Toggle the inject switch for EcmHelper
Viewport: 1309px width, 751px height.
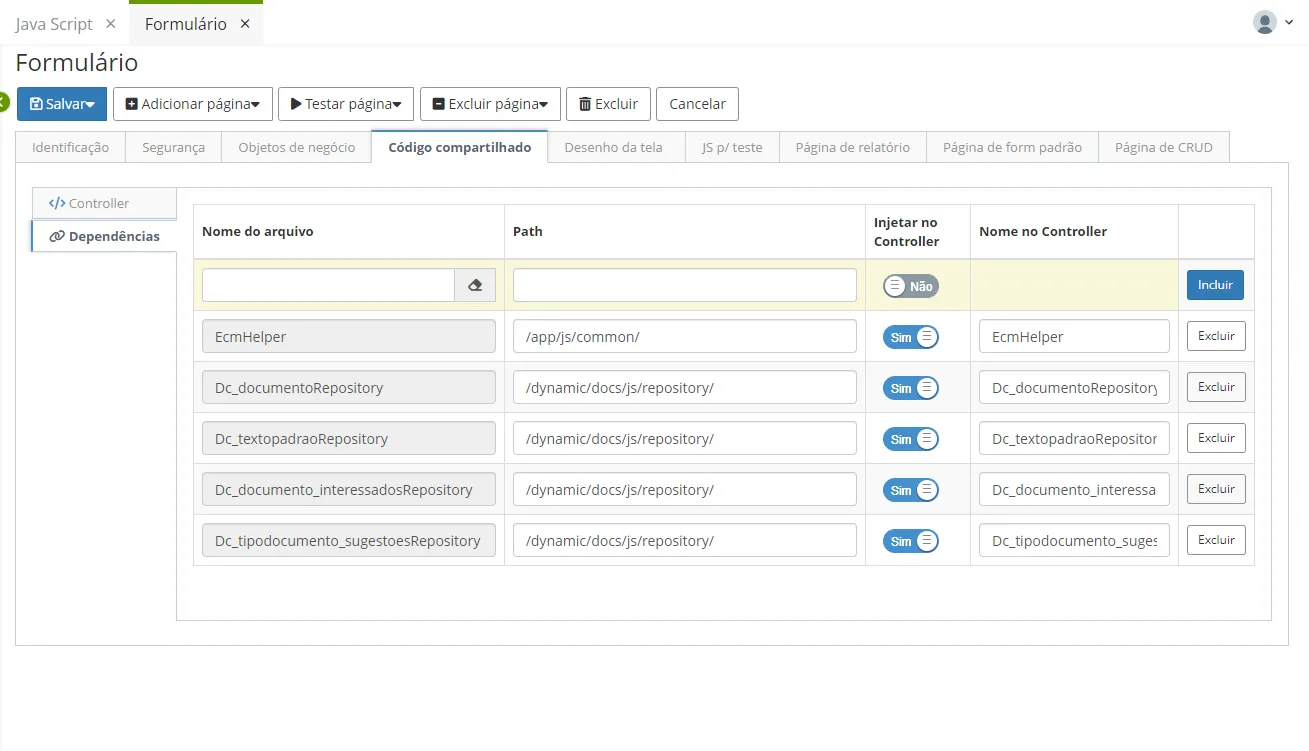[x=910, y=337]
